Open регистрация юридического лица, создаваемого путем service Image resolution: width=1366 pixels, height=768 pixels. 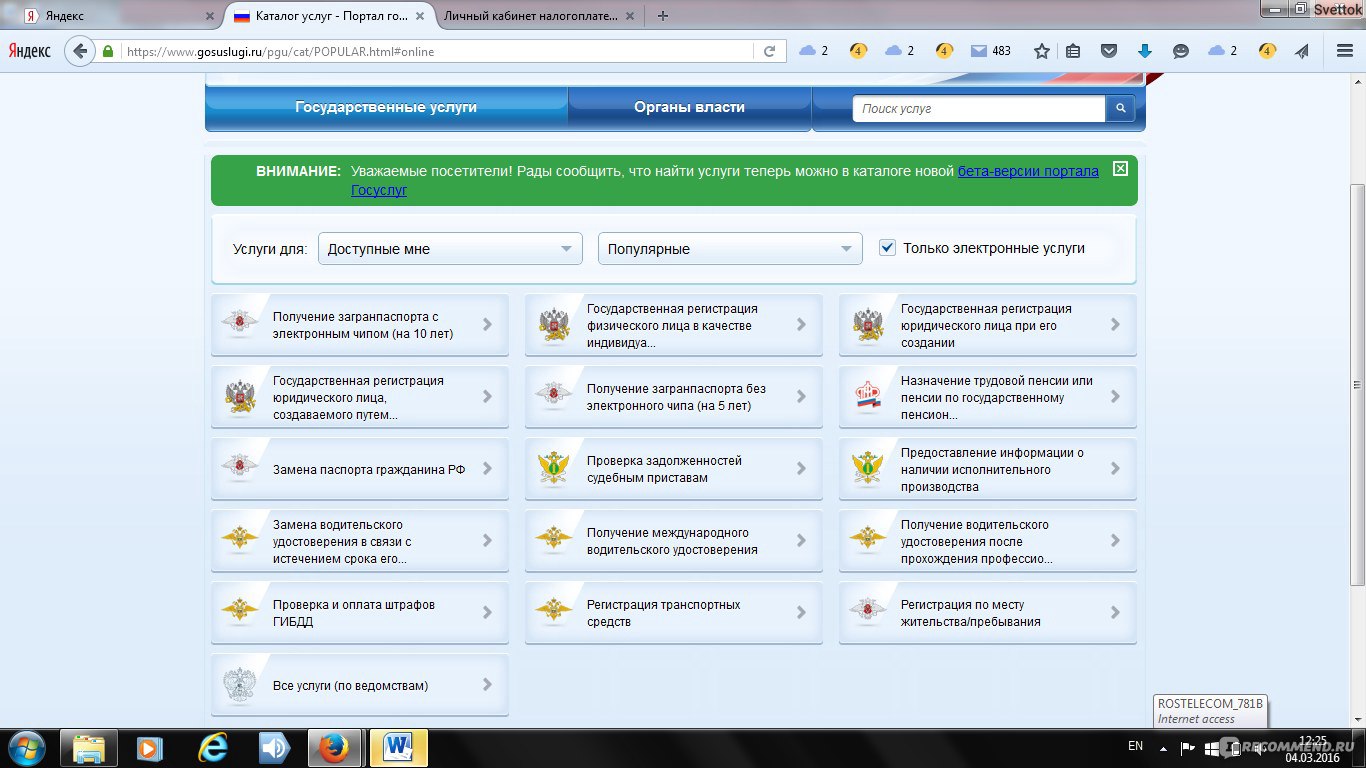pos(360,396)
